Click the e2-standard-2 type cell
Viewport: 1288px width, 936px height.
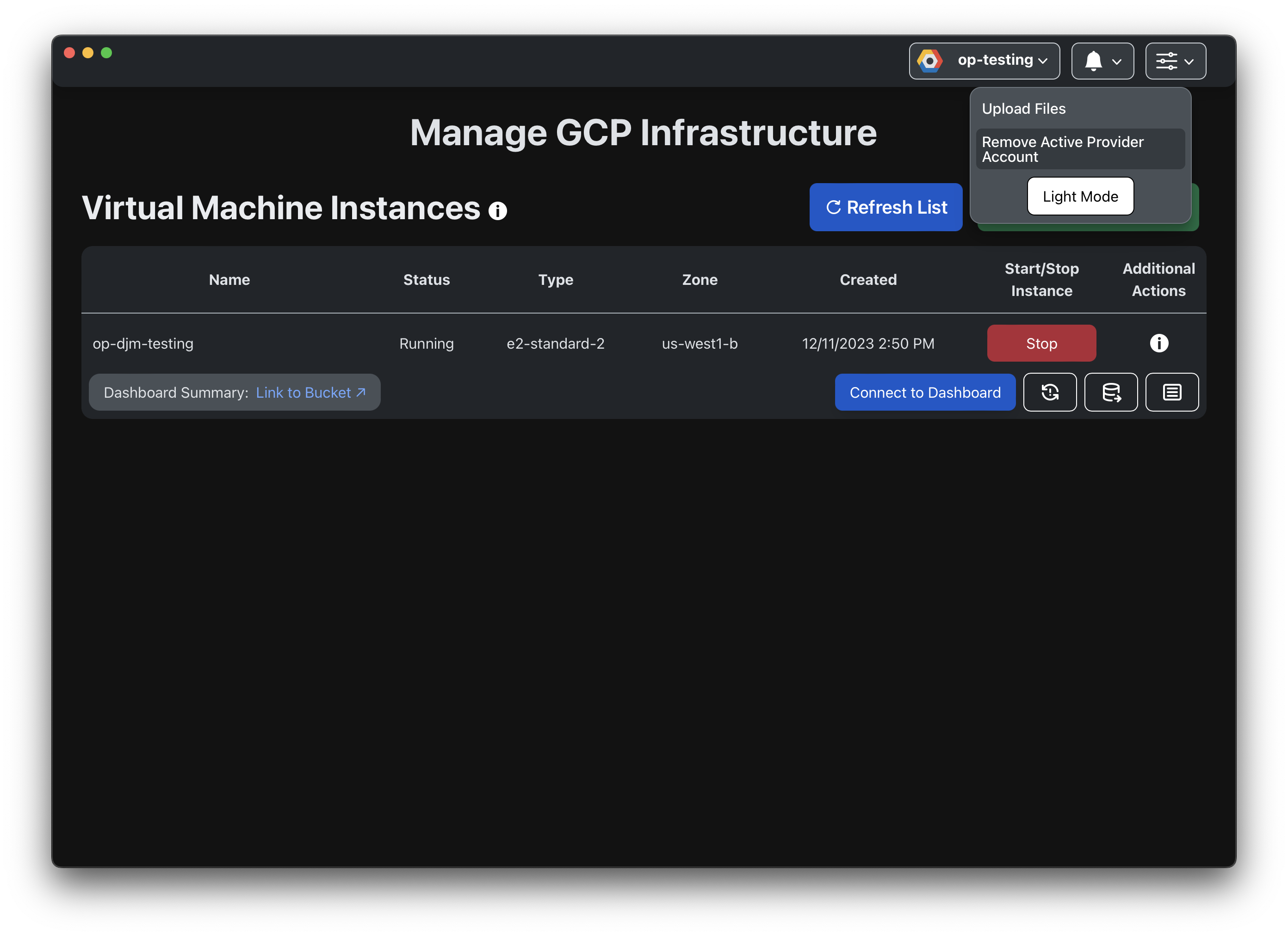coord(556,344)
